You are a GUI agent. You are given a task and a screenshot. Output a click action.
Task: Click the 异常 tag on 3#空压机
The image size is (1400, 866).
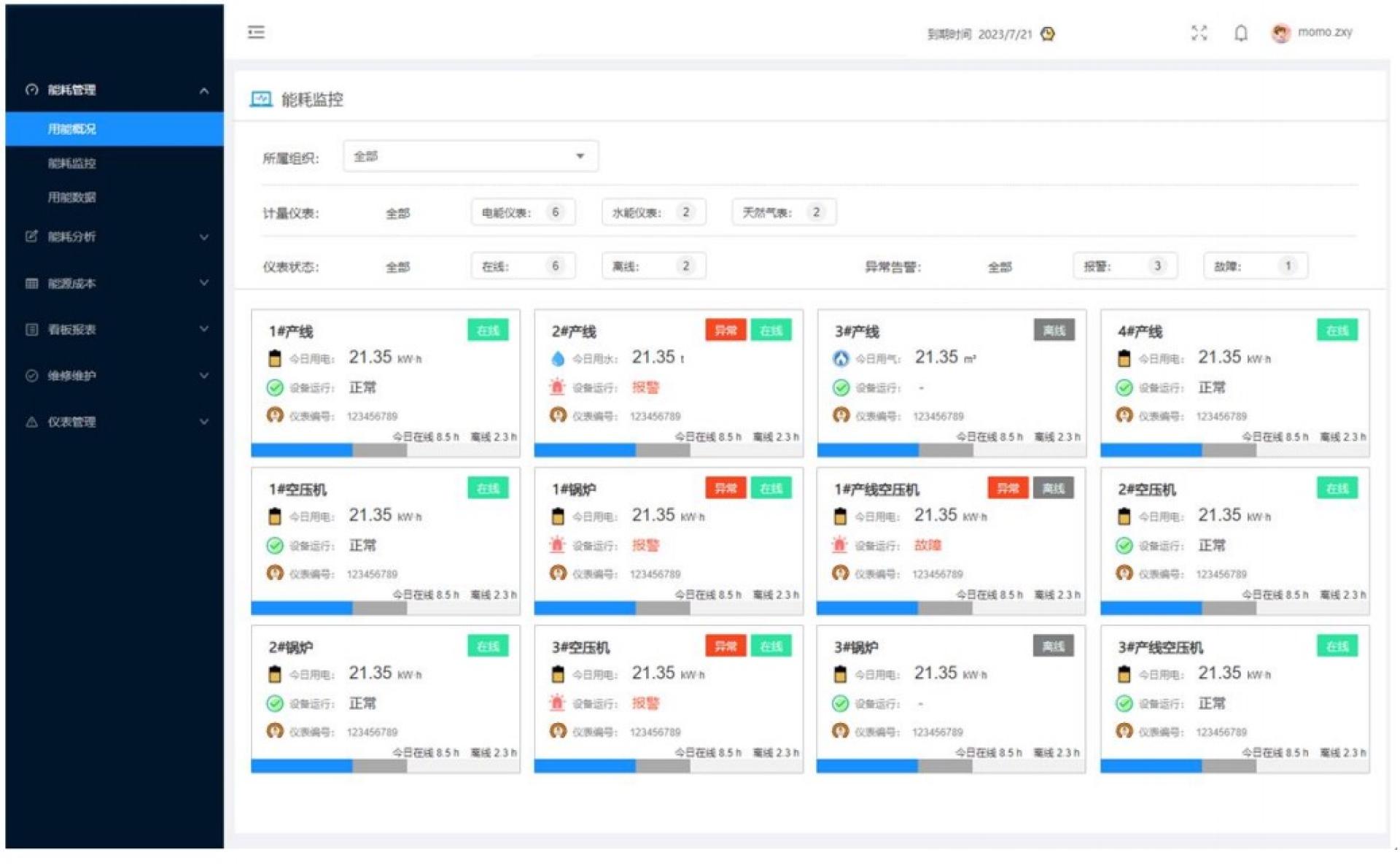click(725, 646)
